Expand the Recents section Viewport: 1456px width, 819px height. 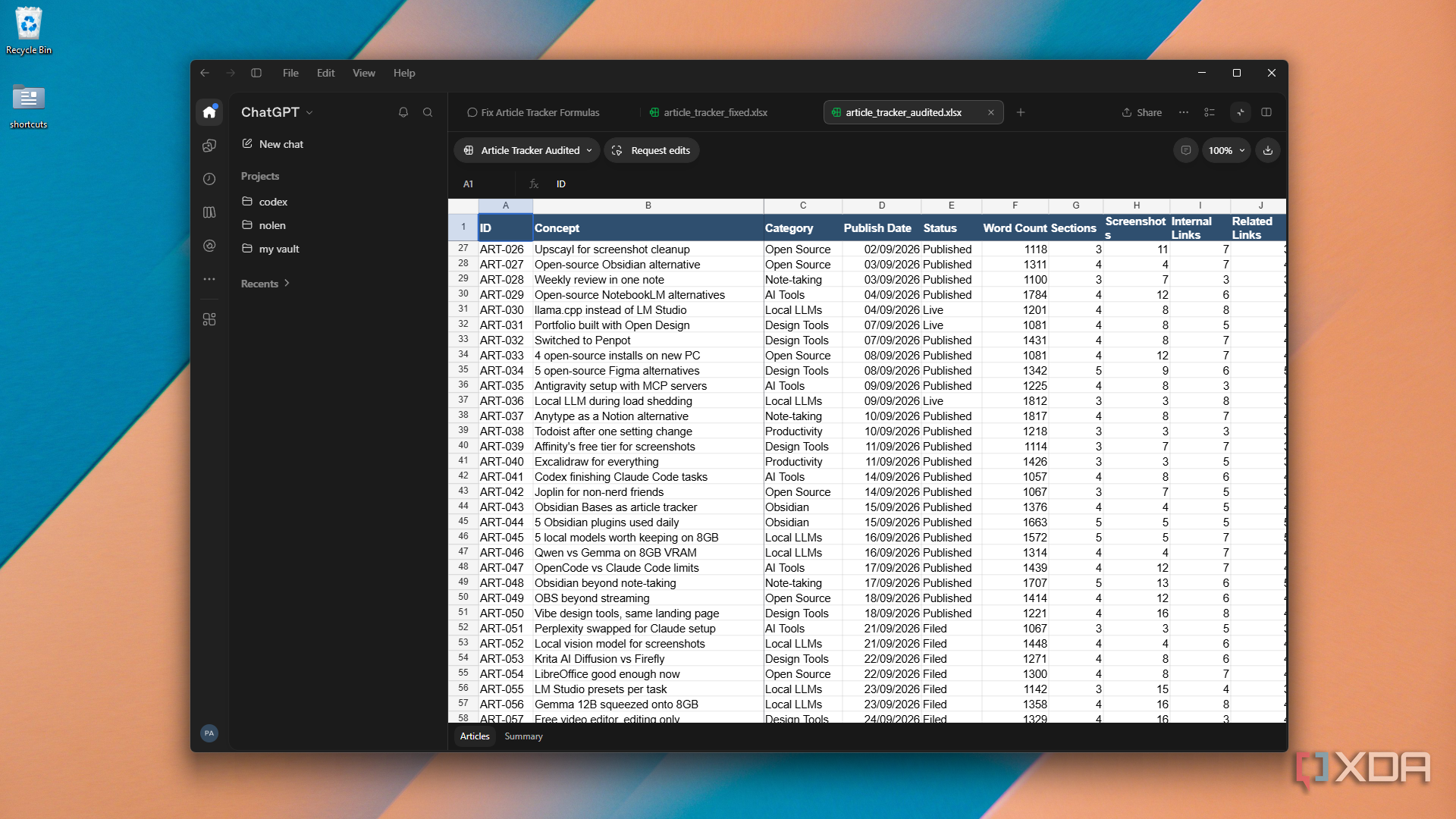point(265,284)
